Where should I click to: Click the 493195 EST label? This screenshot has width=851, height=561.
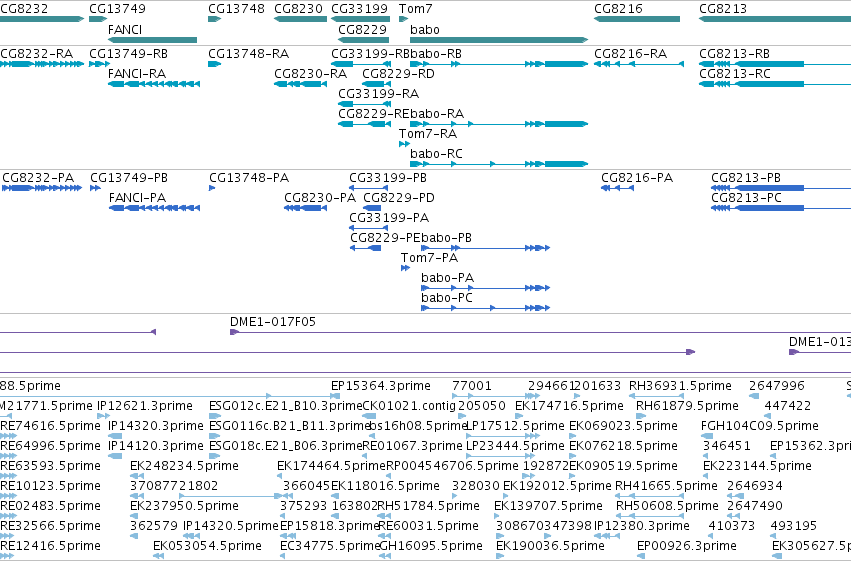pyautogui.click(x=793, y=527)
